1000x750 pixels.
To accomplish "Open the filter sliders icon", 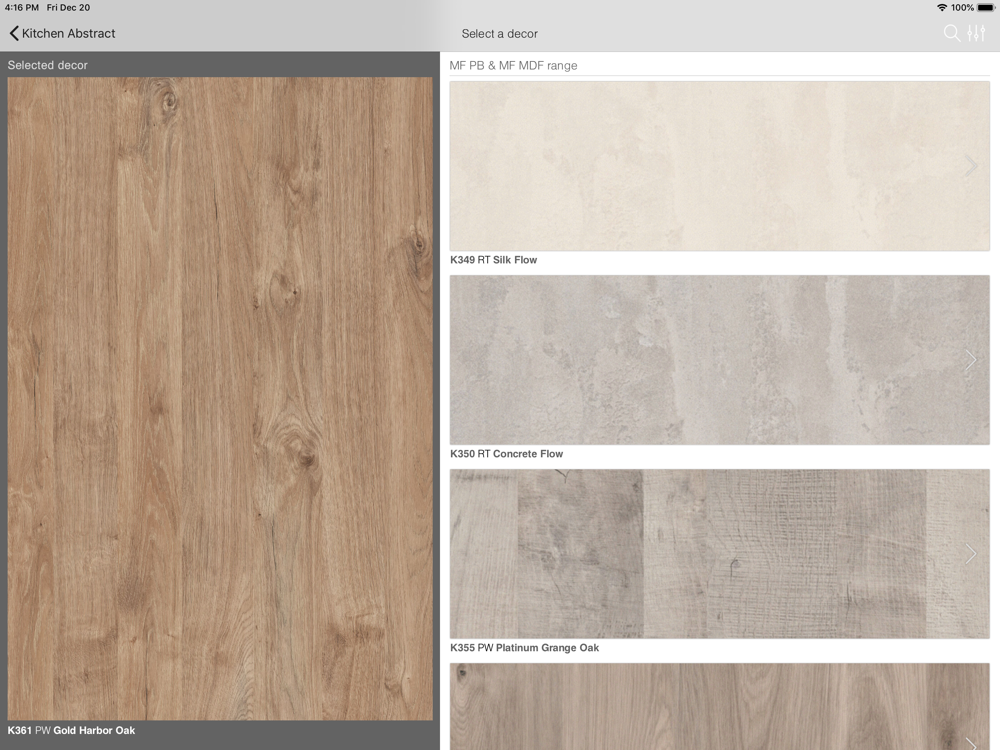I will coord(976,33).
